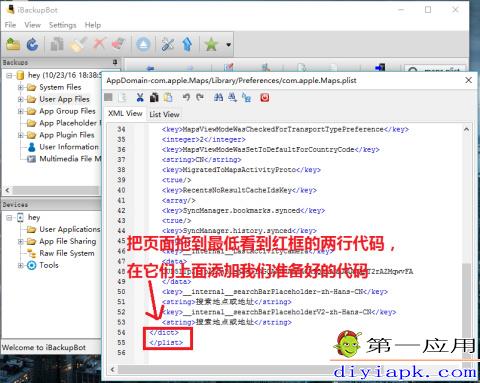
Task: Click the new document icon in plist editor
Action: point(123,97)
